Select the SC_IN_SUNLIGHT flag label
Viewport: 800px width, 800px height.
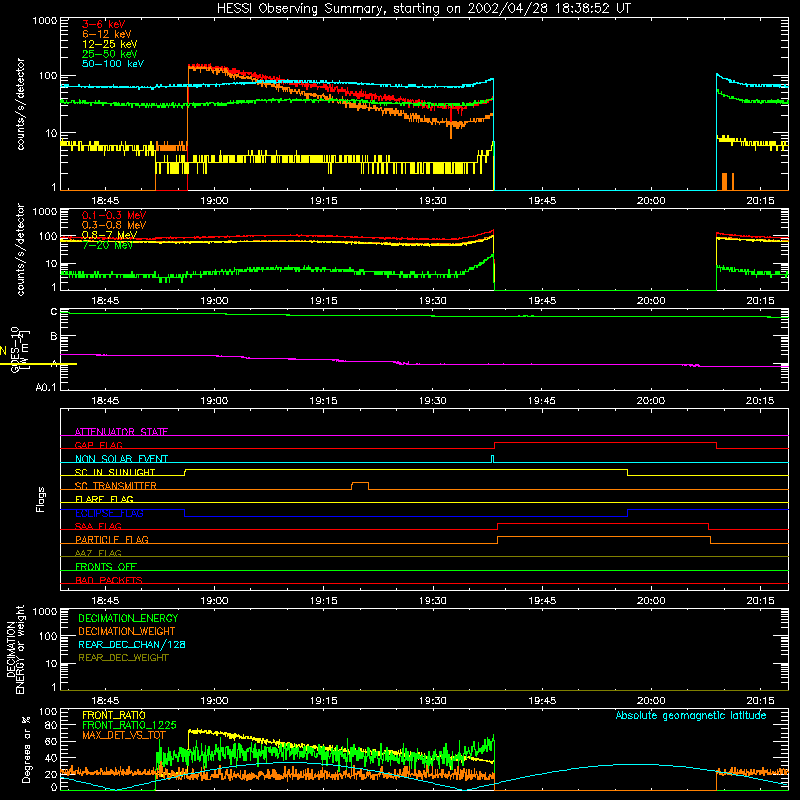click(x=115, y=472)
